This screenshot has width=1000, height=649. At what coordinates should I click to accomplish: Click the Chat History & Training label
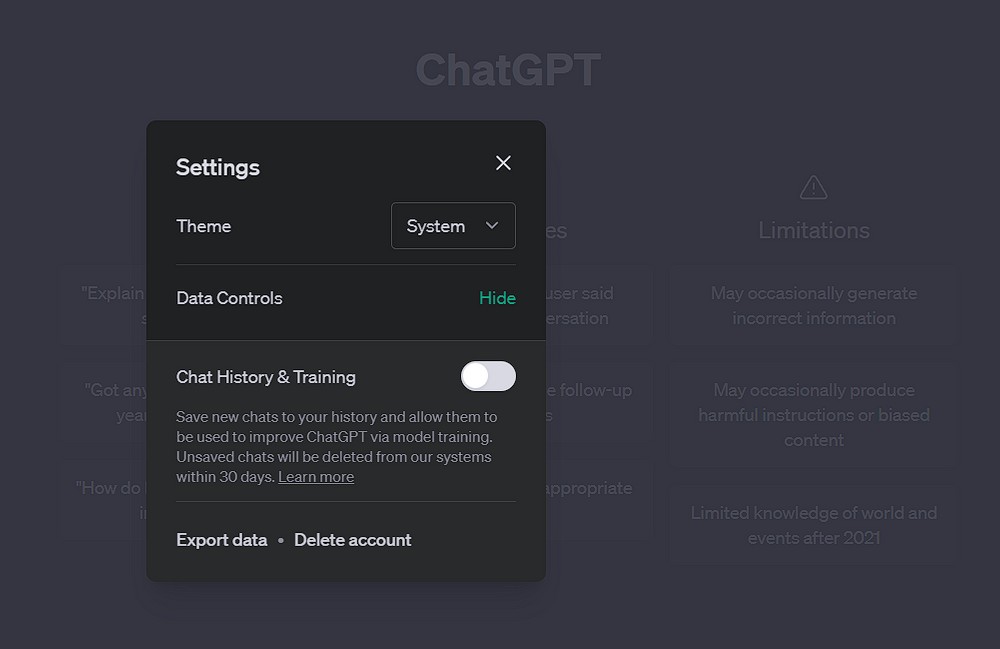click(266, 377)
